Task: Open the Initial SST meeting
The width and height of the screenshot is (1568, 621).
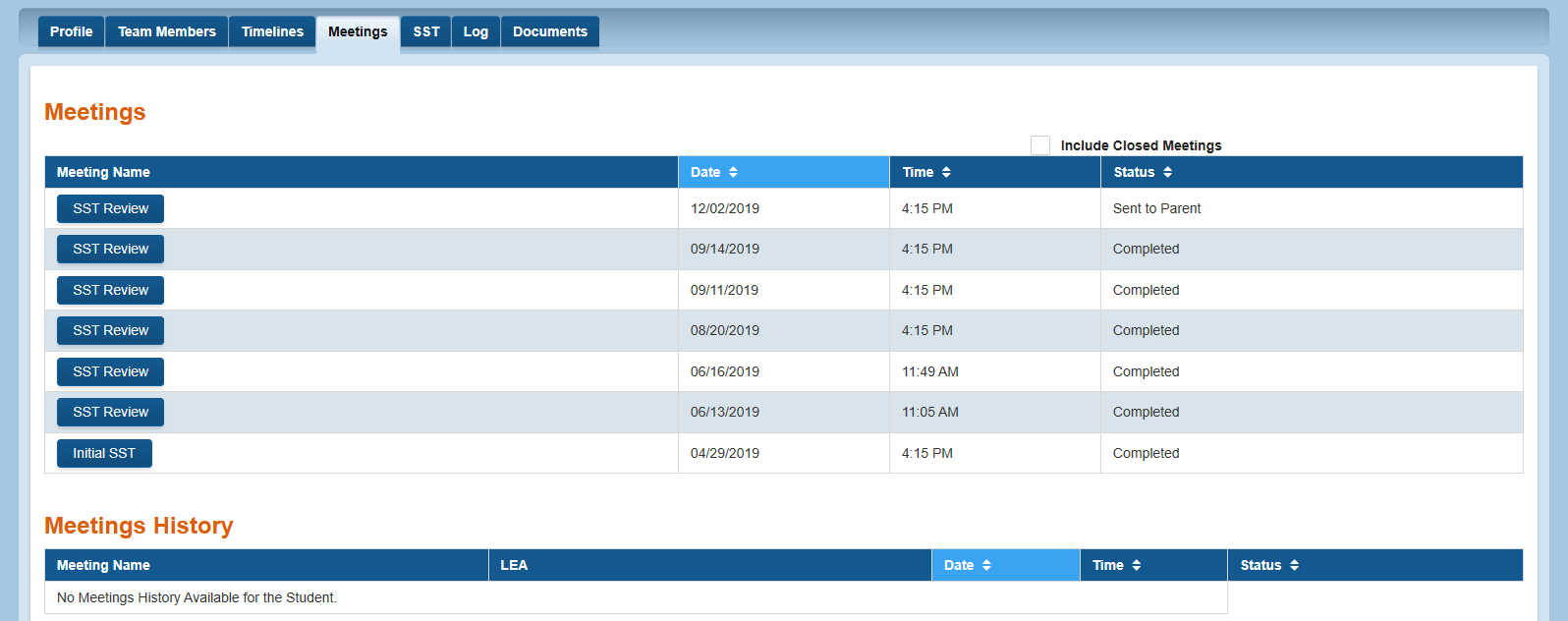Action: tap(104, 453)
